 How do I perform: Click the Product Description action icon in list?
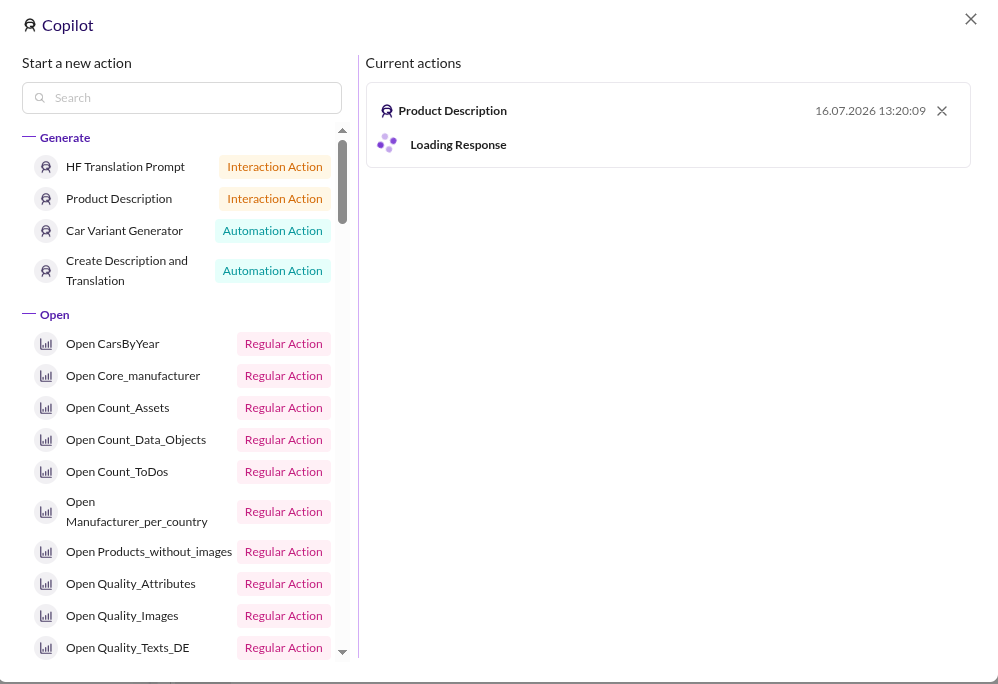(46, 199)
